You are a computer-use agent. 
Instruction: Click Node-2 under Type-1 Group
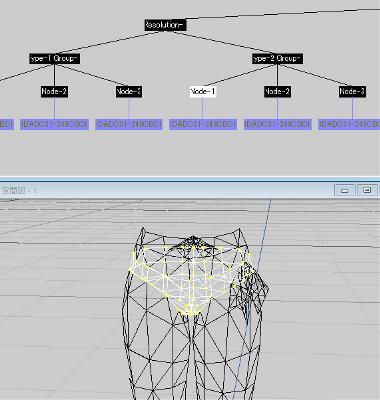[x=55, y=91]
